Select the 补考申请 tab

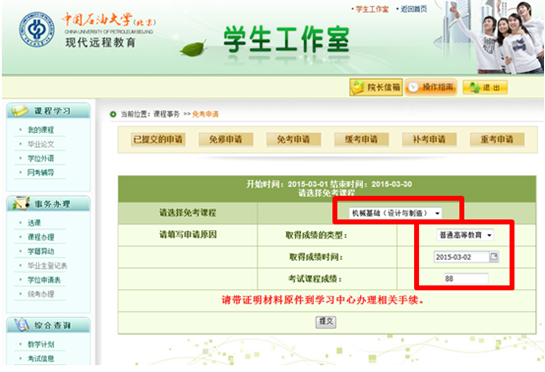coord(429,139)
